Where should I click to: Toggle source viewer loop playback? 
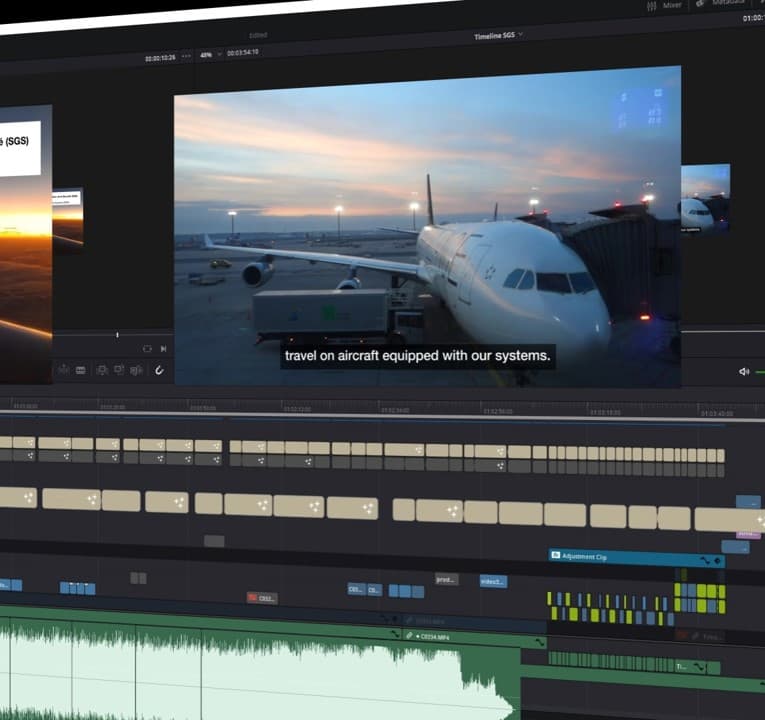click(x=147, y=349)
